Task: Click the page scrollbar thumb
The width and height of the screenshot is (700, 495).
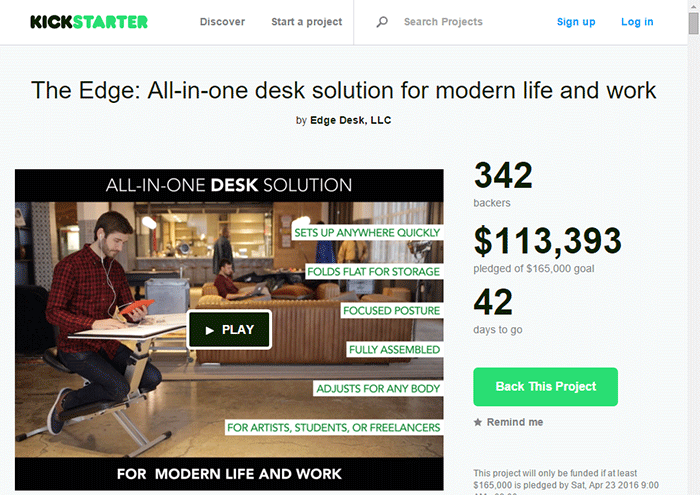Action: click(693, 23)
